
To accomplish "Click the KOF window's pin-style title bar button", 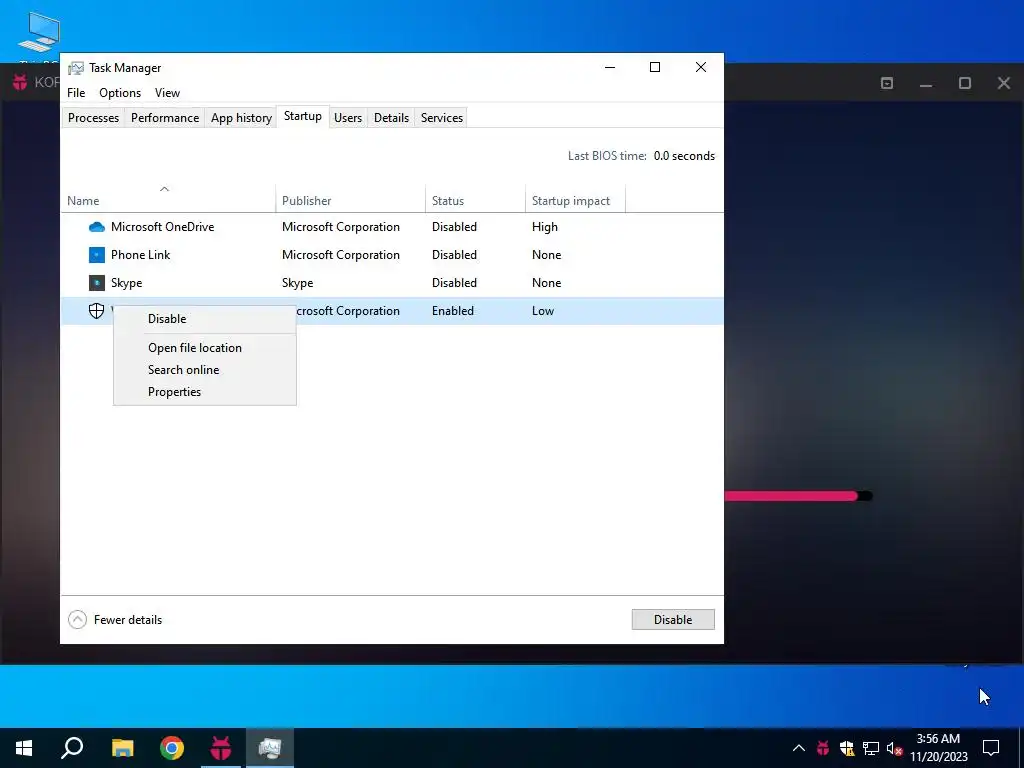I will [x=887, y=83].
